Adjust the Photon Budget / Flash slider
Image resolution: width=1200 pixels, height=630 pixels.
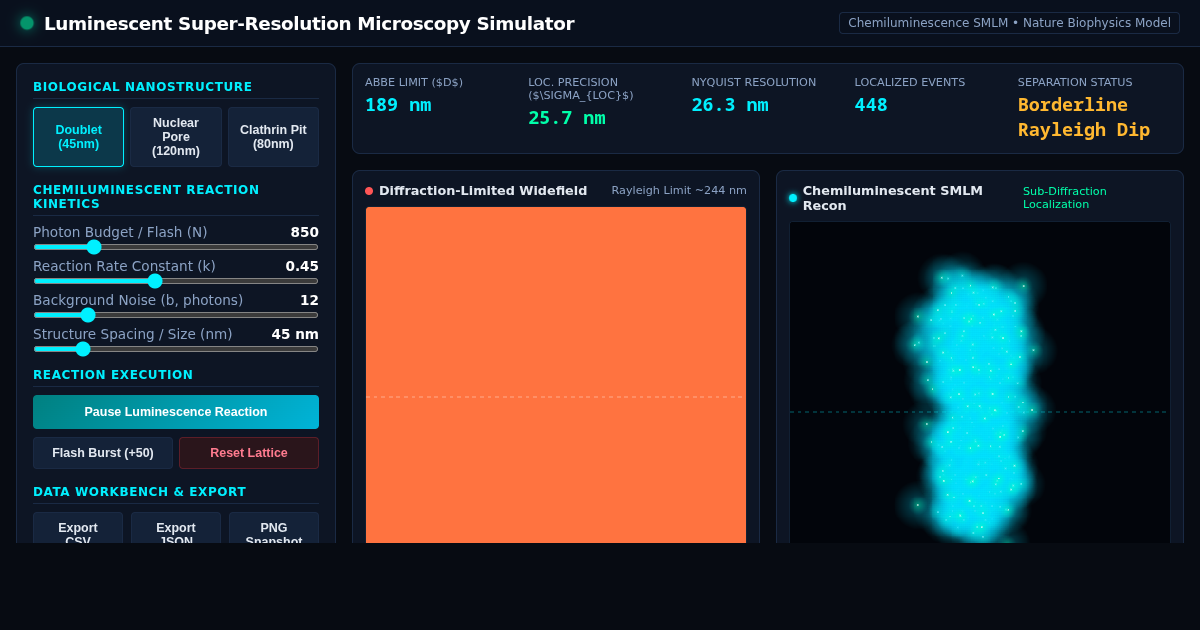(176, 247)
